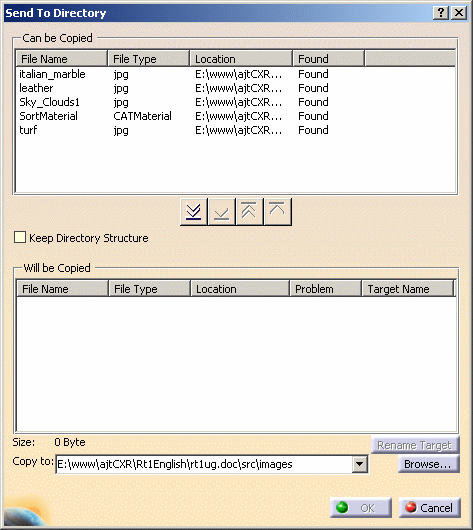Select the turf jpg file row
The image size is (473, 530).
235,130
